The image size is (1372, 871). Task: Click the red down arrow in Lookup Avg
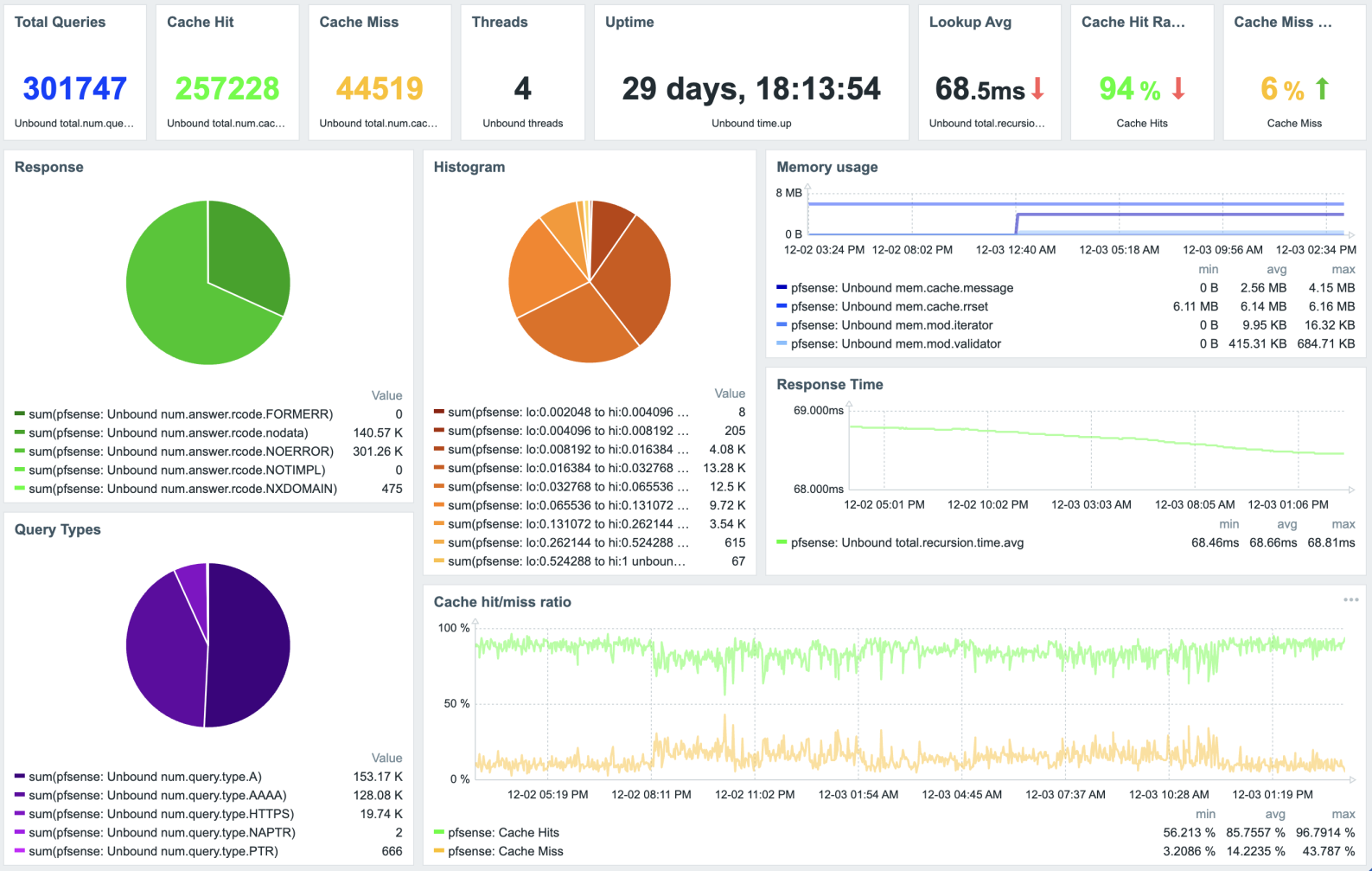[x=1038, y=88]
